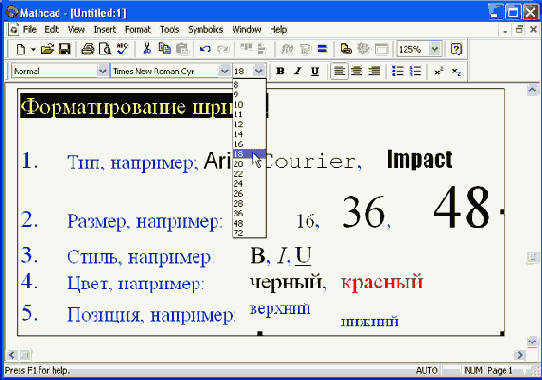Select font size 36 in the dropdown list
This screenshot has width=542, height=380.
[x=249, y=213]
